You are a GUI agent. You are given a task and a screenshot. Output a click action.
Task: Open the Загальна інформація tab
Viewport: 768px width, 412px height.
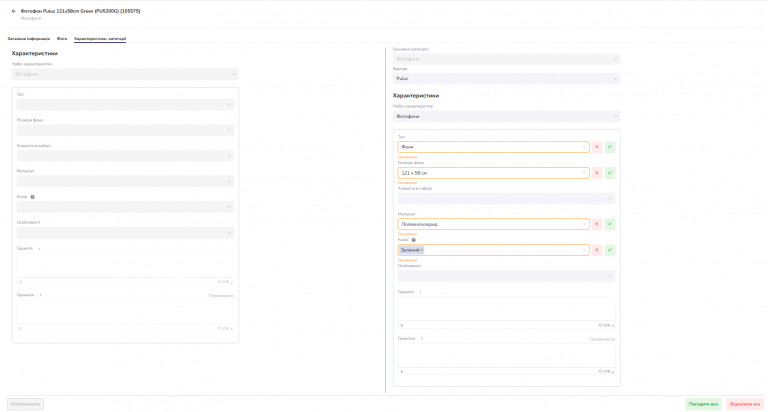[29, 39]
